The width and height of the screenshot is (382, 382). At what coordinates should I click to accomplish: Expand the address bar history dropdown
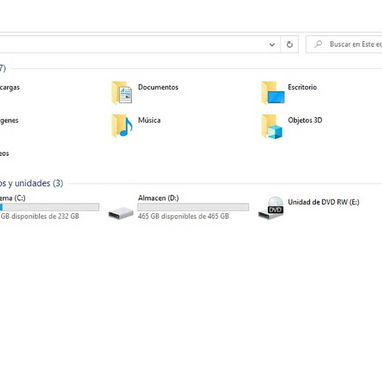click(x=272, y=44)
